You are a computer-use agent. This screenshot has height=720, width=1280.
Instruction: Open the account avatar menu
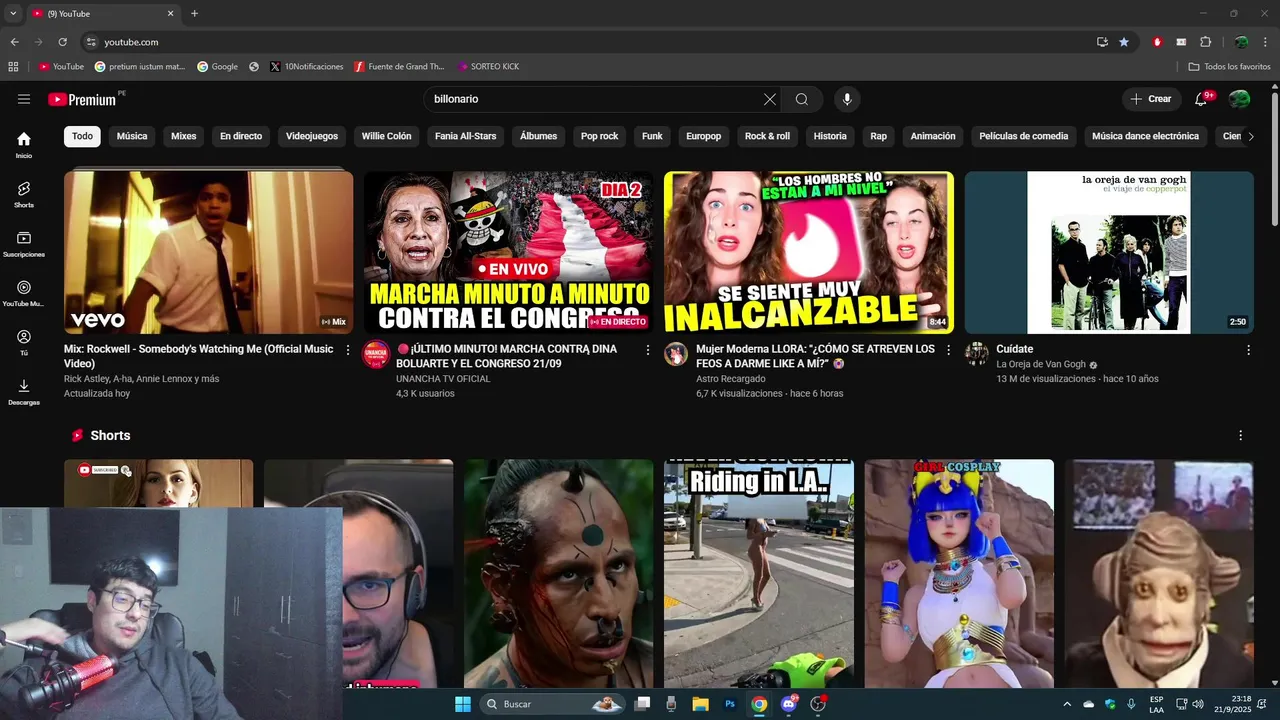1239,99
